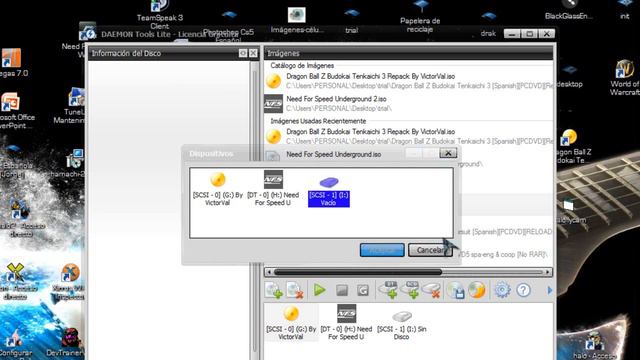640x360 pixels.
Task: Select Need For Speed Underground.iso recent entry
Action: [x=333, y=154]
